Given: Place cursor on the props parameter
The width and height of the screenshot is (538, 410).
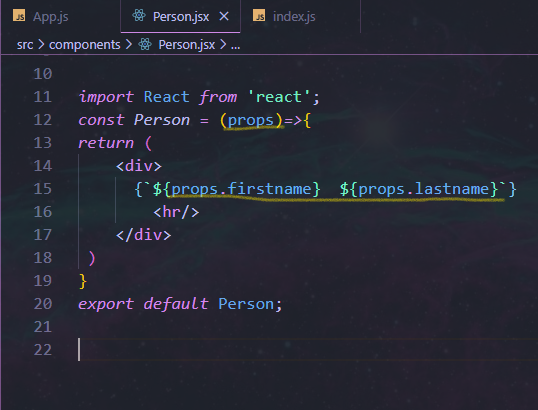Looking at the screenshot, I should pyautogui.click(x=250, y=120).
